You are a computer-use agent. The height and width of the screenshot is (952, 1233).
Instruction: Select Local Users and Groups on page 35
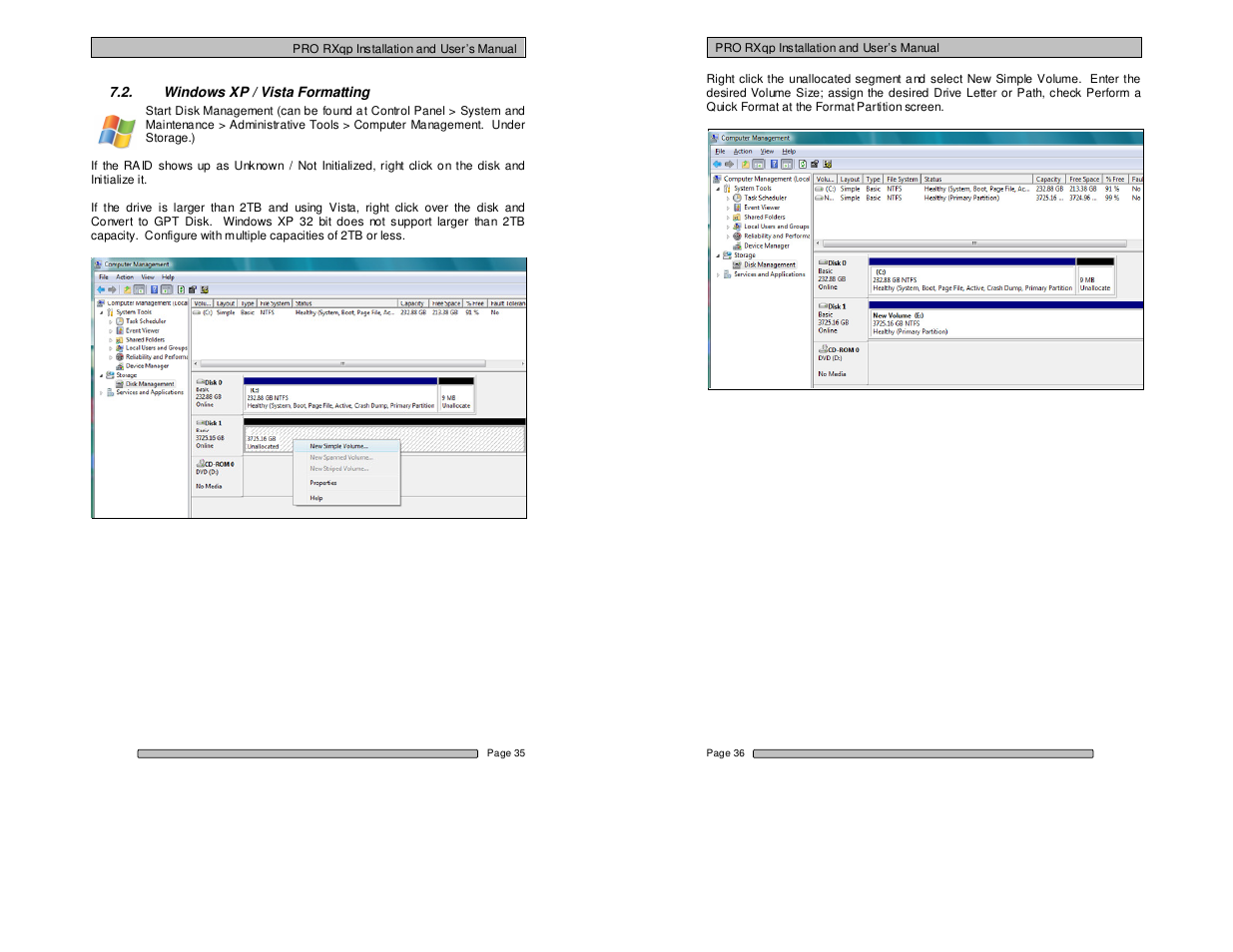click(x=157, y=348)
